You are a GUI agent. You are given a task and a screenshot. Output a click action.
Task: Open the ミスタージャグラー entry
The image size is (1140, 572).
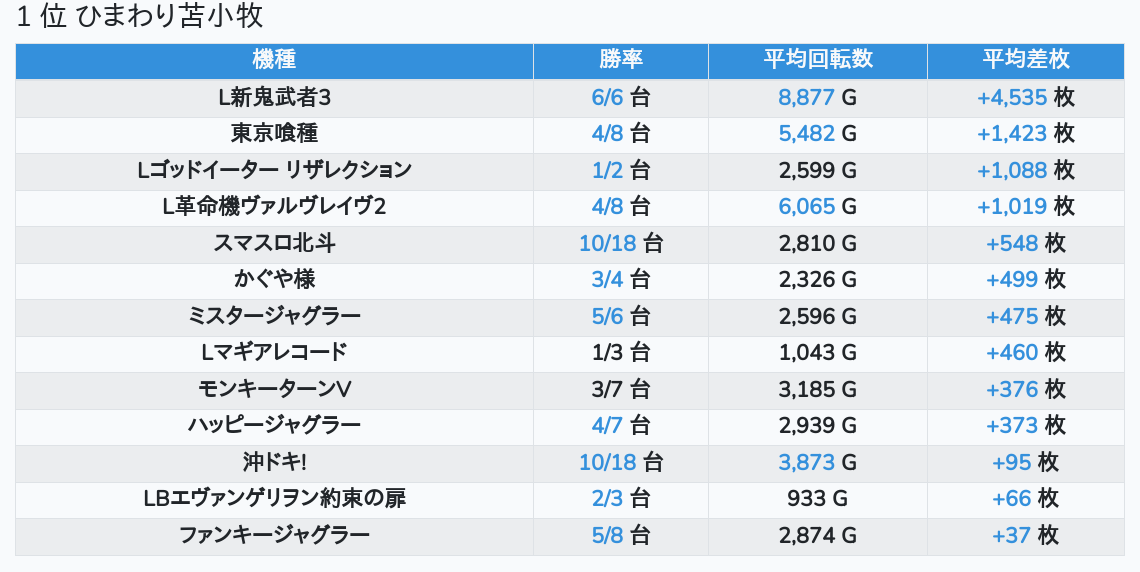pos(274,316)
